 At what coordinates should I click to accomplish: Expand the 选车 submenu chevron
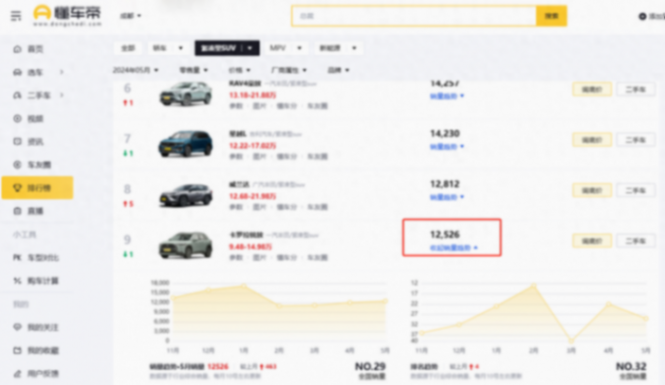pyautogui.click(x=61, y=72)
